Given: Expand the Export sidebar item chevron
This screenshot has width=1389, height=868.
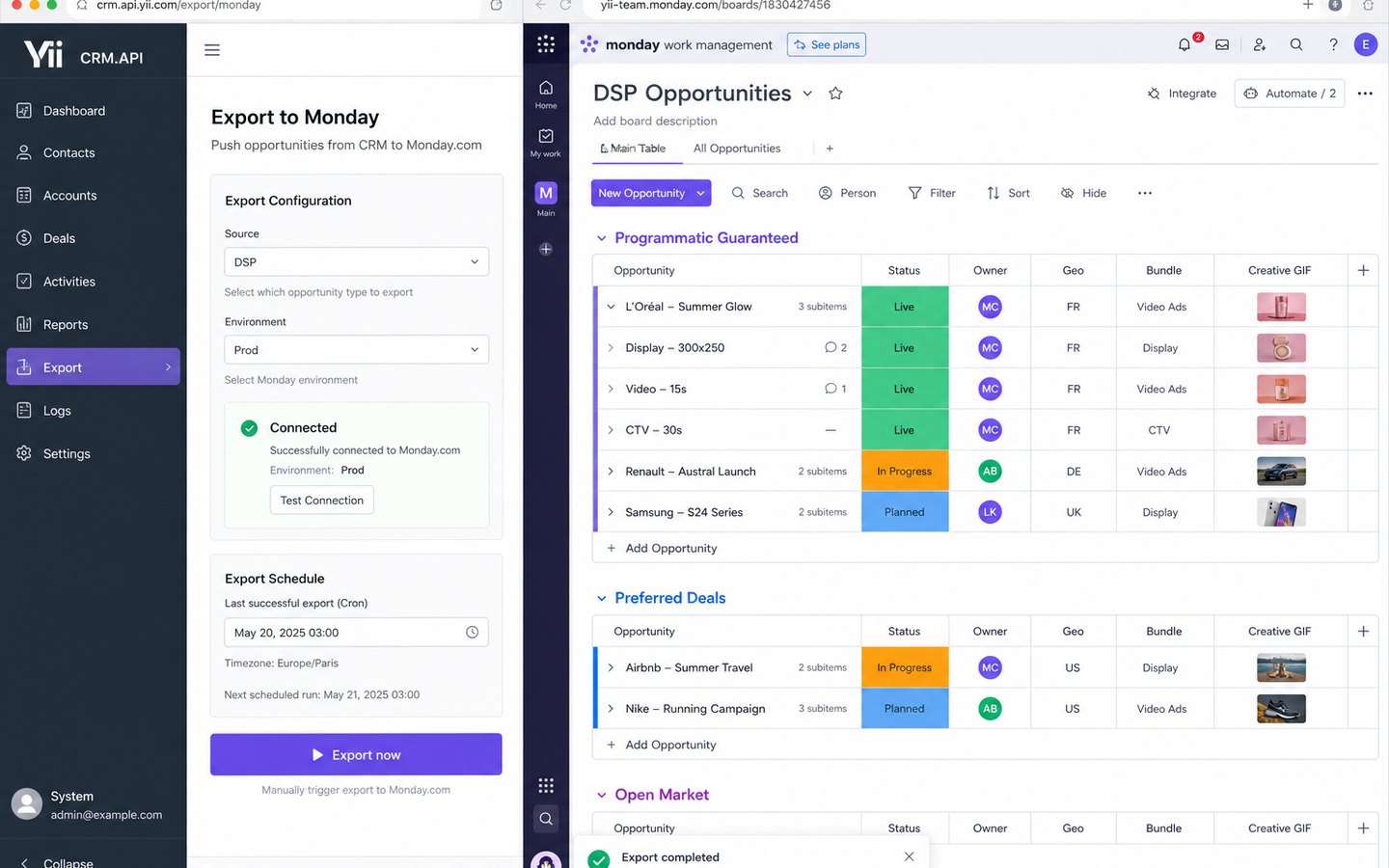Looking at the screenshot, I should coord(168,367).
